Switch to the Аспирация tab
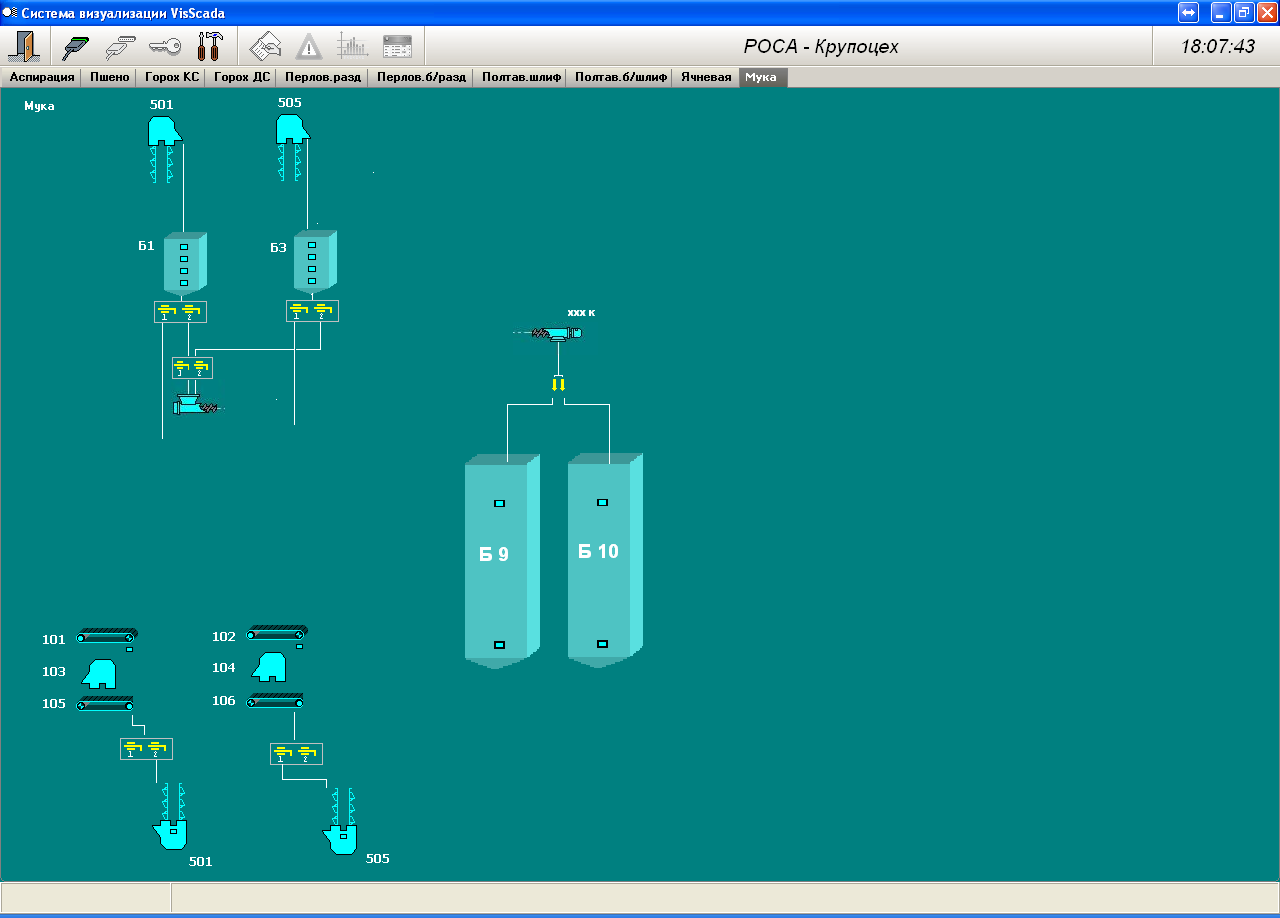This screenshot has height=918, width=1280. (x=42, y=77)
